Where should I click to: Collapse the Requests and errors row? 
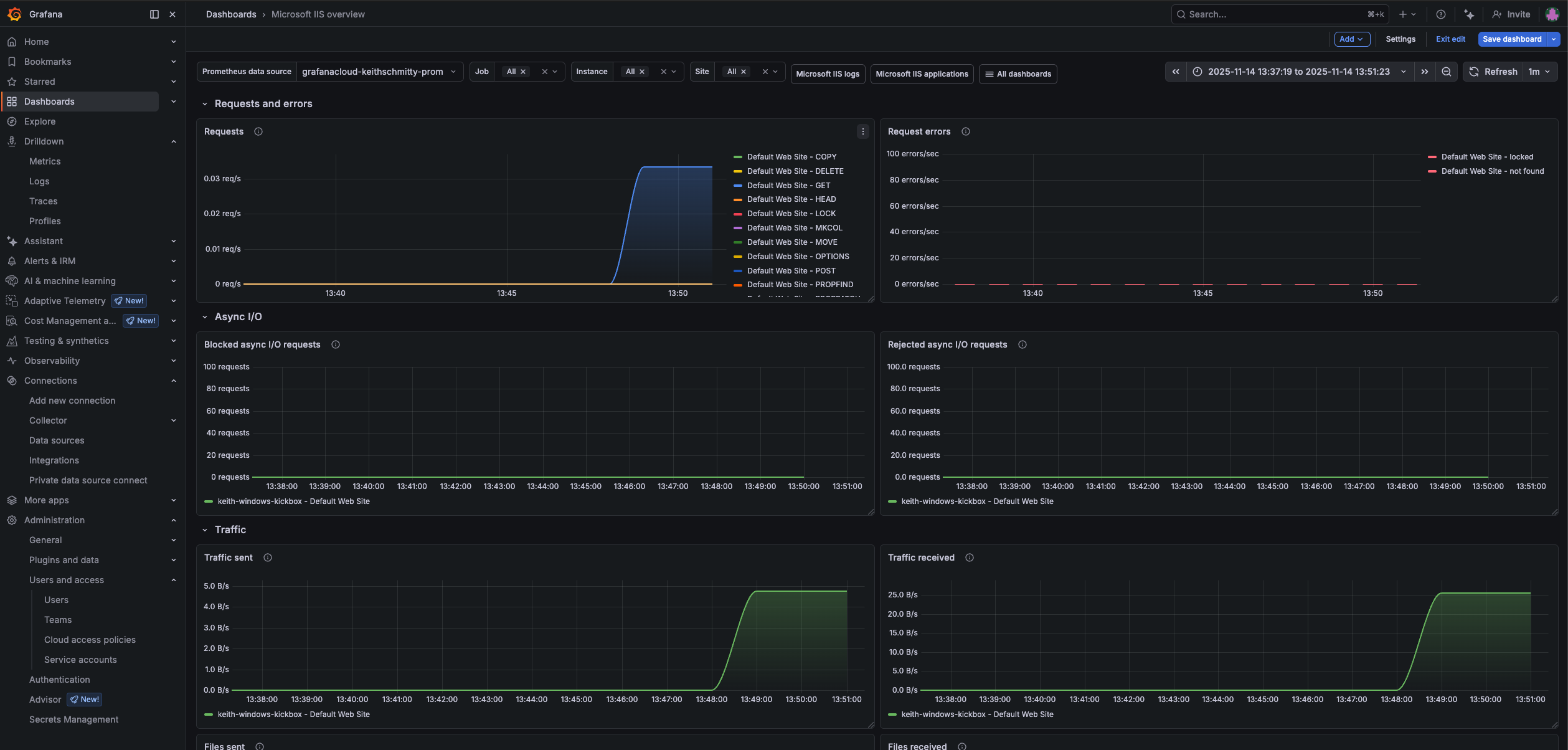205,104
